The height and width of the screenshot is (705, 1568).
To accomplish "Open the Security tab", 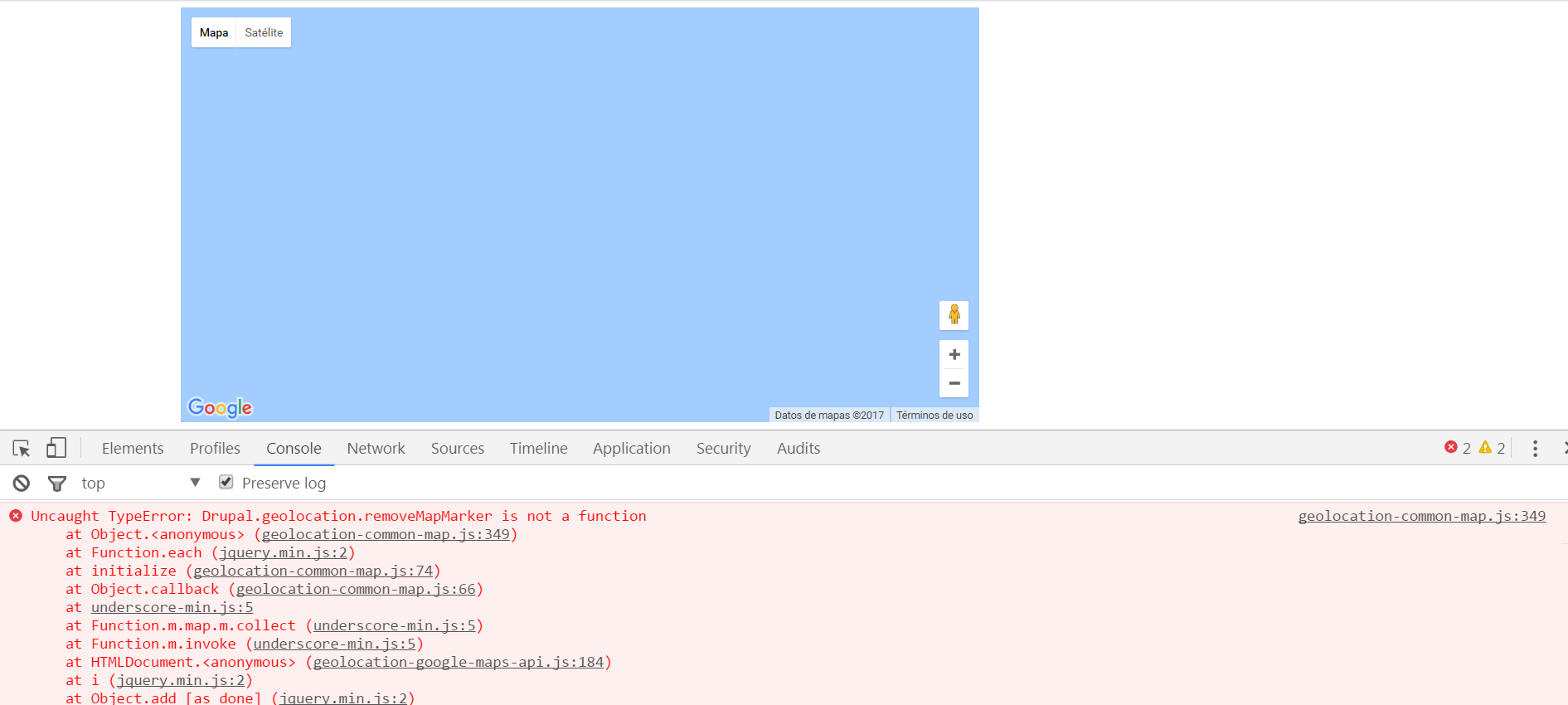I will (x=723, y=448).
